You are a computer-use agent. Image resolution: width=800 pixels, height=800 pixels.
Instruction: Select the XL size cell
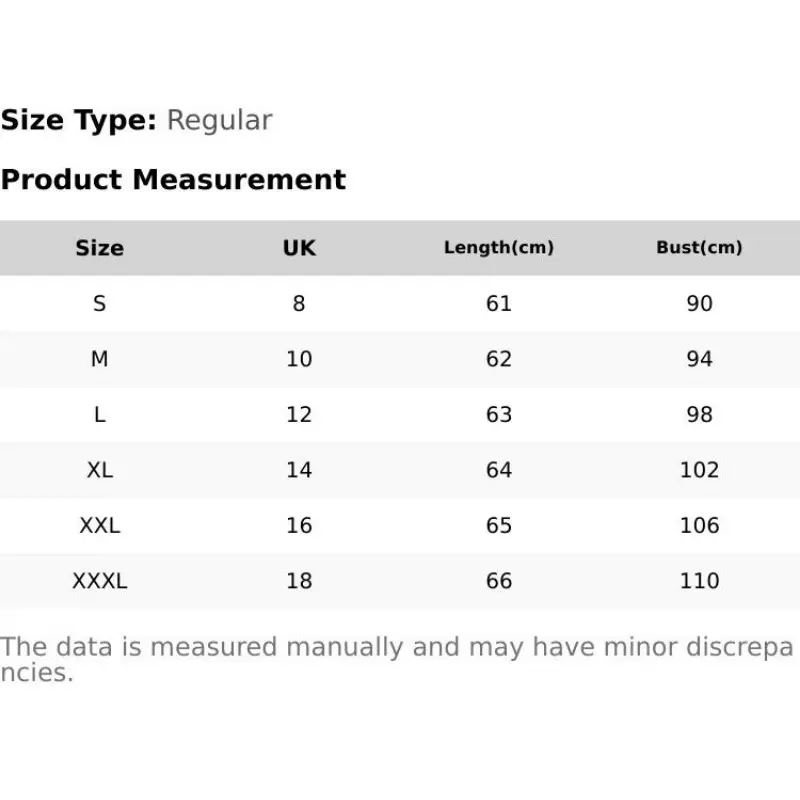(x=99, y=470)
